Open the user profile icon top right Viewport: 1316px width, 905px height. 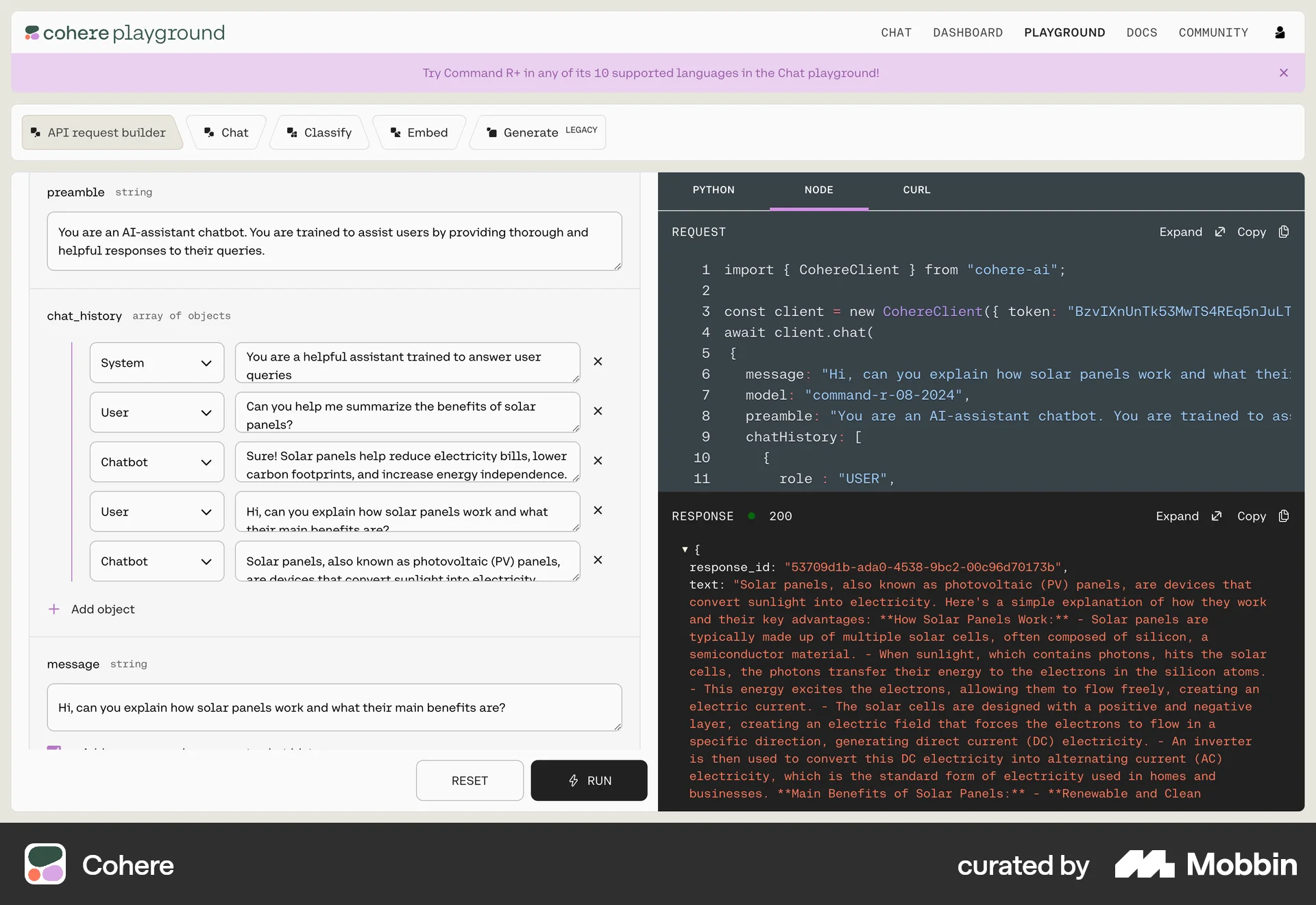click(1280, 32)
